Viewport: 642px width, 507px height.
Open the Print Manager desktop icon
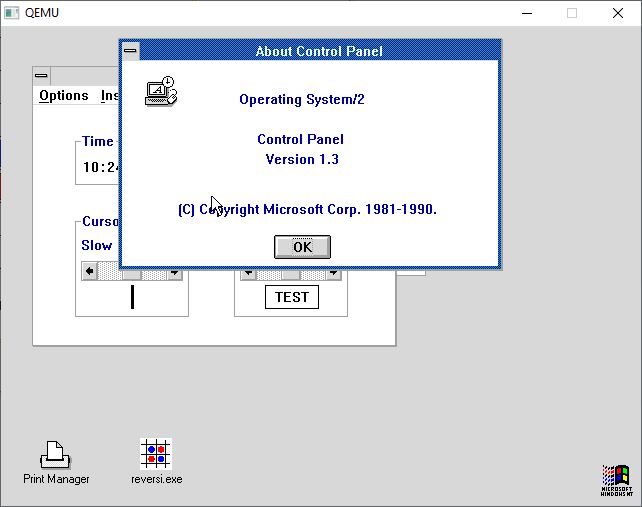[56, 462]
